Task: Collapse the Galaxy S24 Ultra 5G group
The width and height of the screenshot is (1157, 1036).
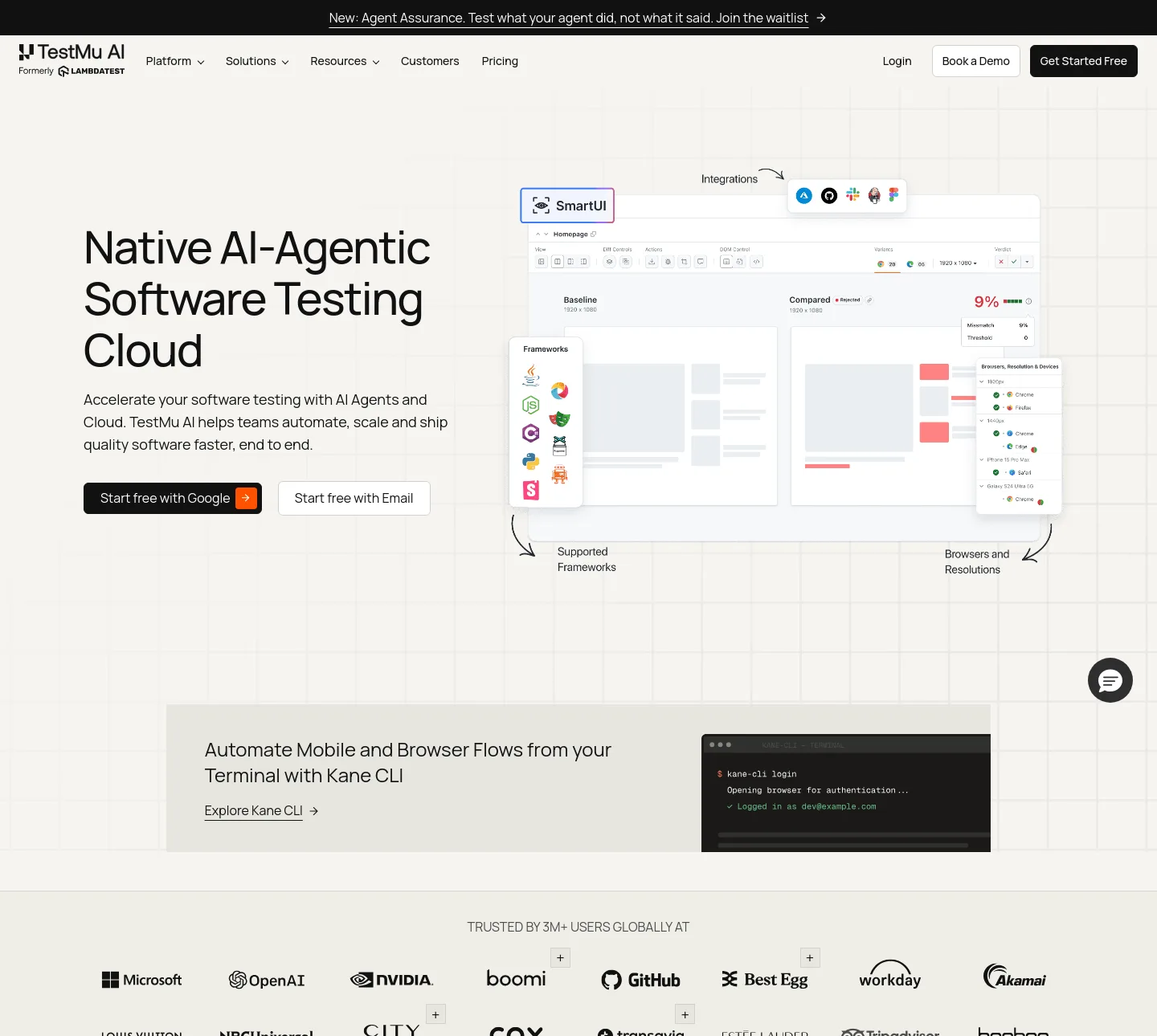Action: [x=981, y=486]
